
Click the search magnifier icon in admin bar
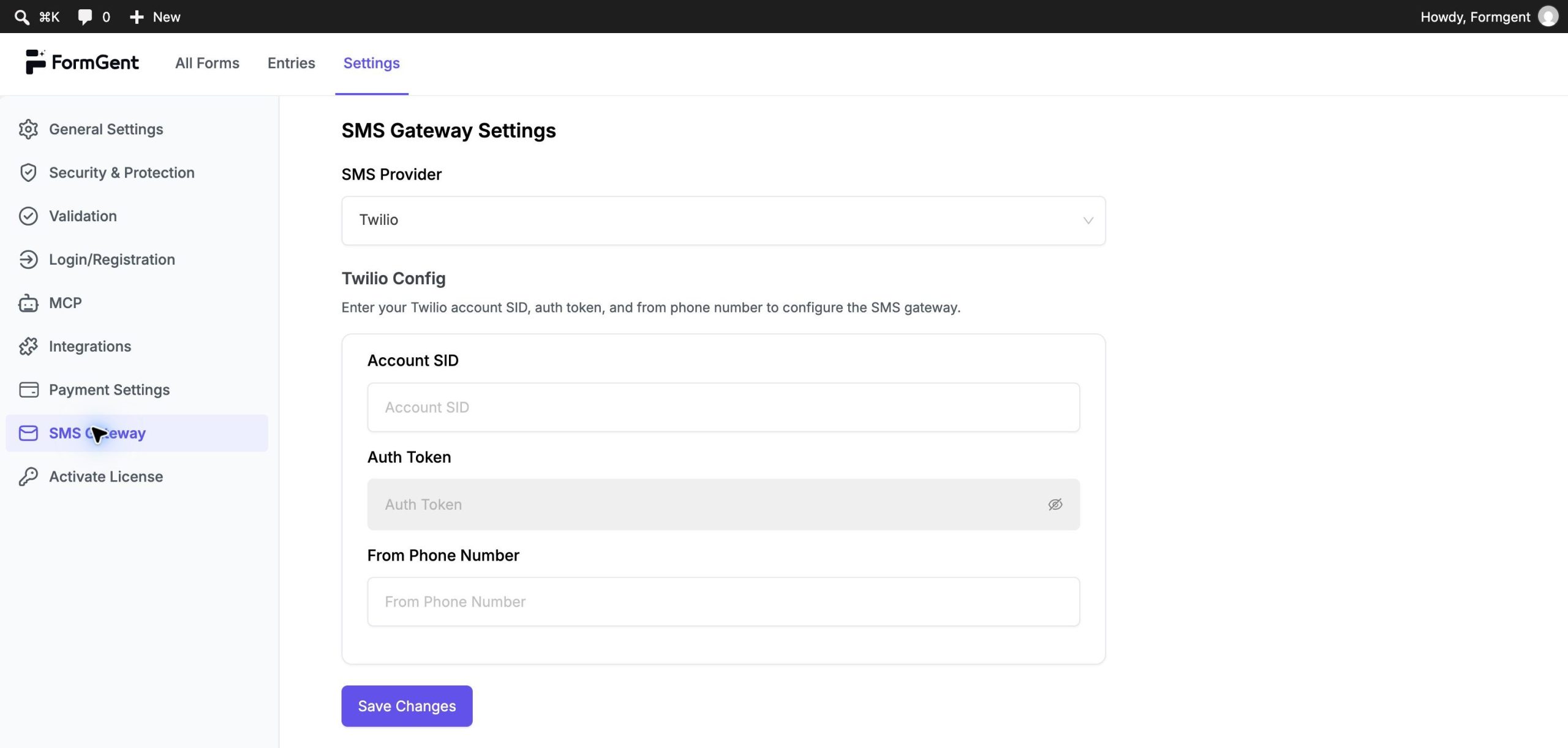pyautogui.click(x=21, y=17)
